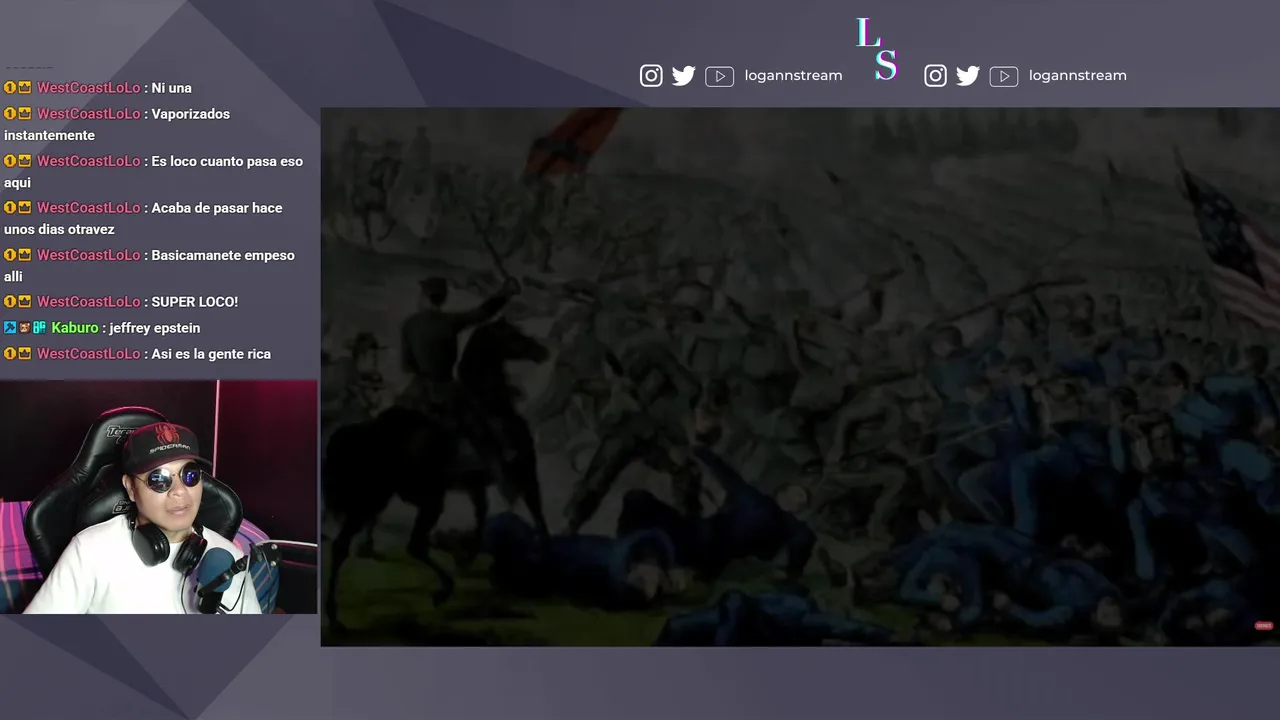Viewport: 1280px width, 720px height.
Task: Open the logannstream handle right of LS logo
Action: (1077, 76)
